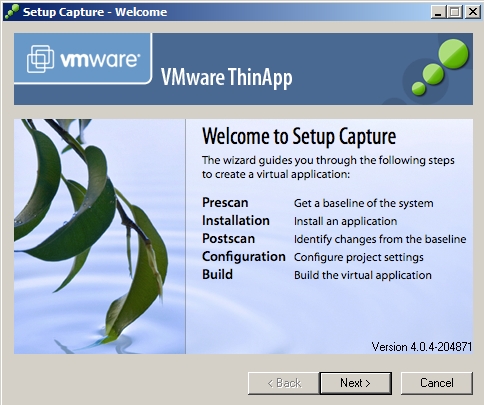Image resolution: width=484 pixels, height=405 pixels.
Task: Click 'Install an application' description
Action: (x=345, y=221)
